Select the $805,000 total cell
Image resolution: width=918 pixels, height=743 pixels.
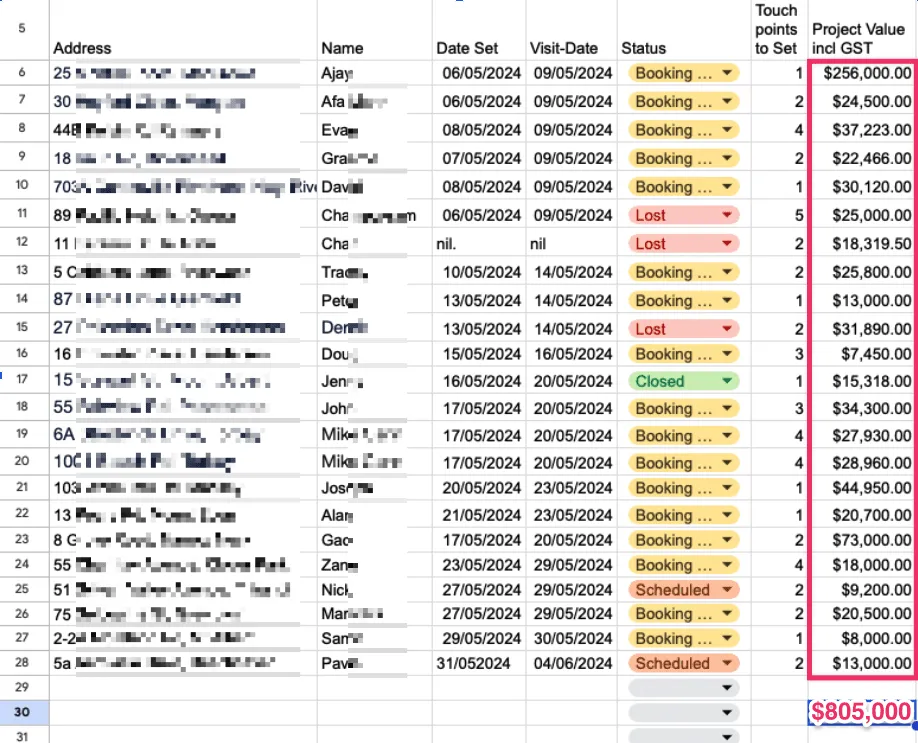tap(862, 712)
